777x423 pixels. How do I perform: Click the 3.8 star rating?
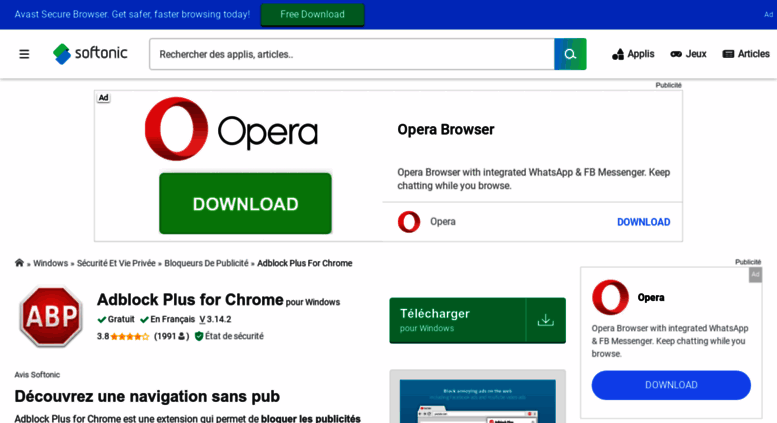coord(123,336)
